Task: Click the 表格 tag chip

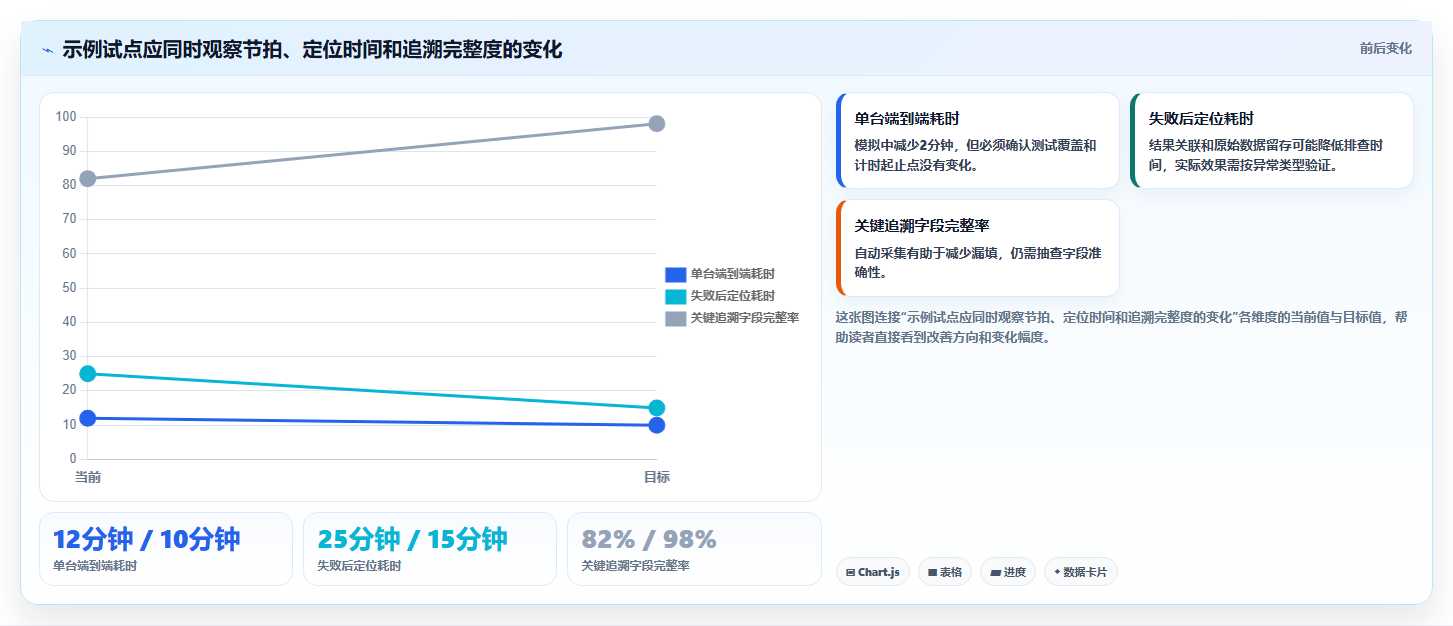Action: (944, 572)
